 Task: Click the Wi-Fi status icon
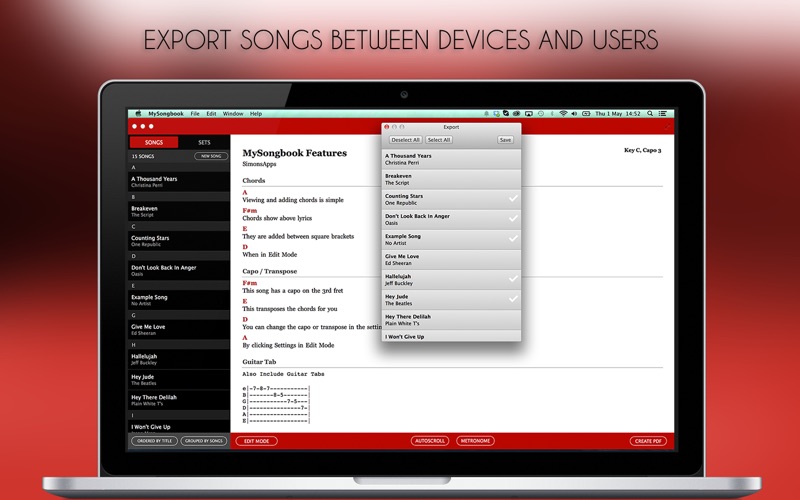pyautogui.click(x=563, y=114)
